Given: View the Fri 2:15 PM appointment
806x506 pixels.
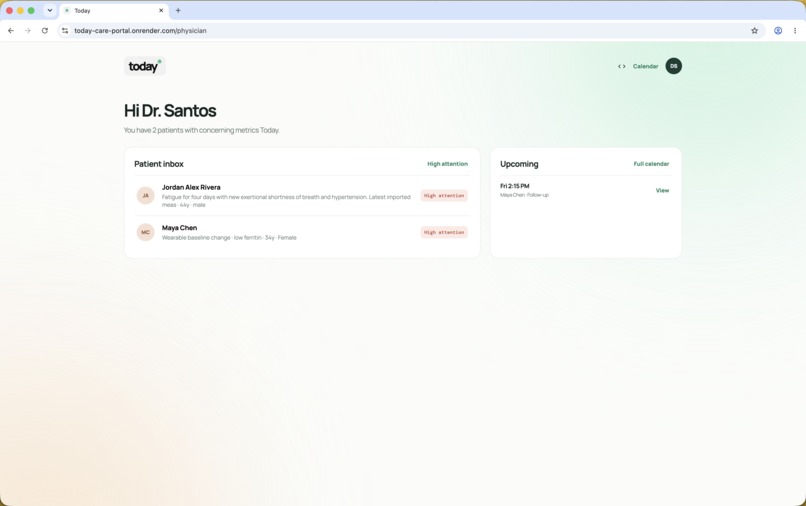Looking at the screenshot, I should 662,190.
